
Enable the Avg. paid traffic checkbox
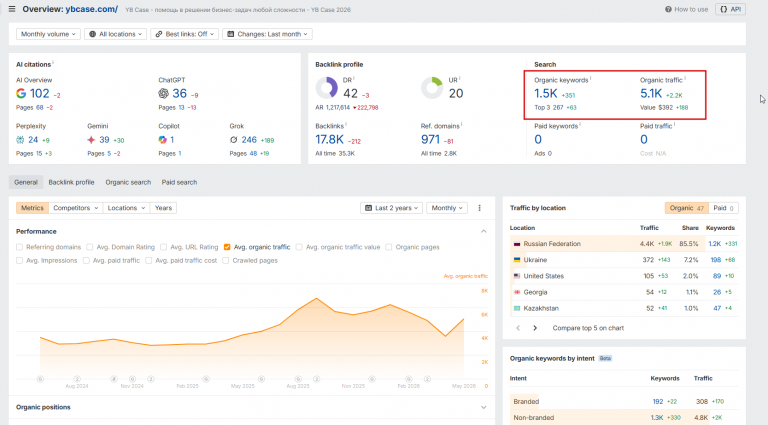click(86, 260)
